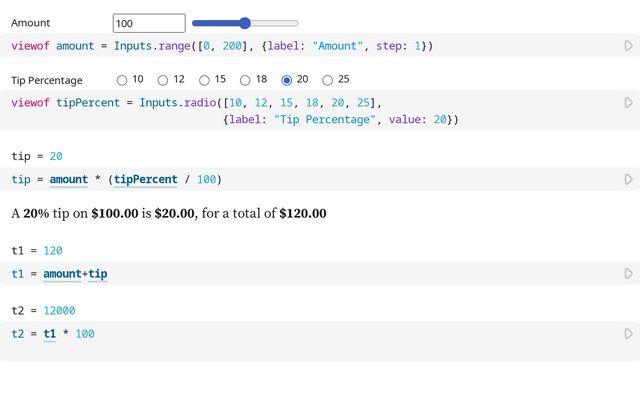The height and width of the screenshot is (400, 640).
Task: Click 'Inputs.radio' in the tipPercent cell
Action: (x=178, y=102)
